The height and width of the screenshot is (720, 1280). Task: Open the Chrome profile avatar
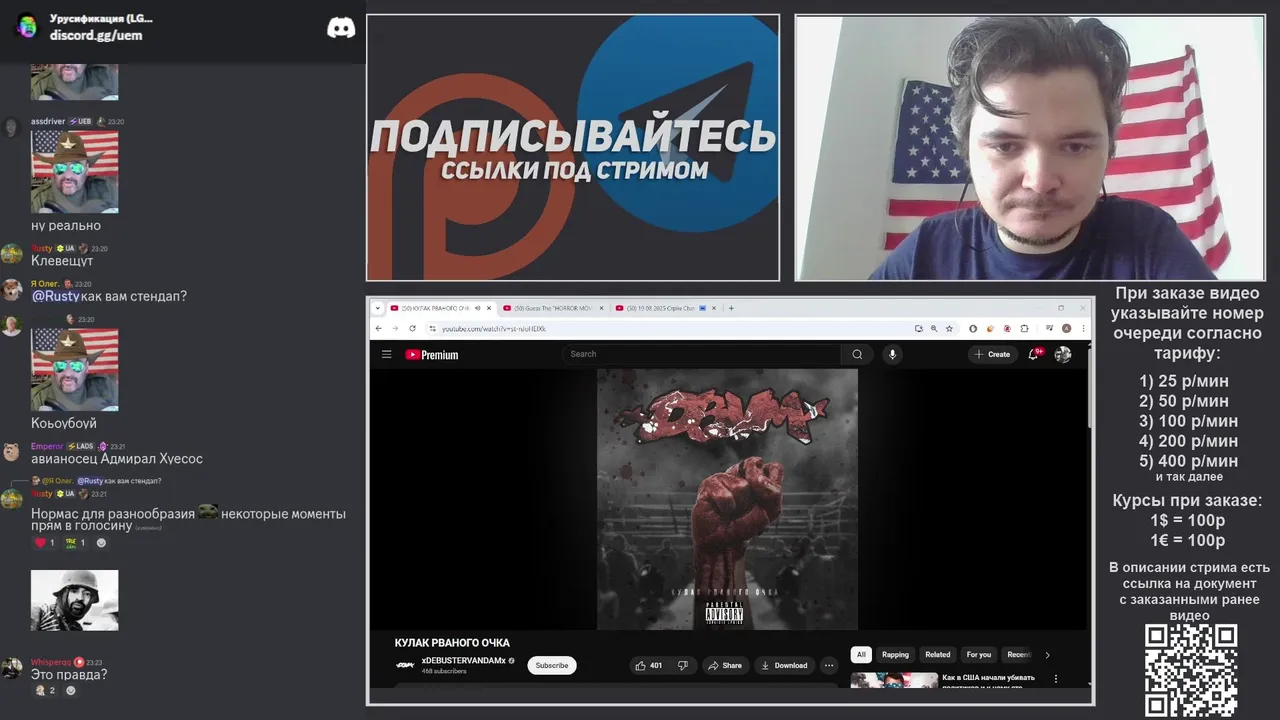[x=1067, y=328]
